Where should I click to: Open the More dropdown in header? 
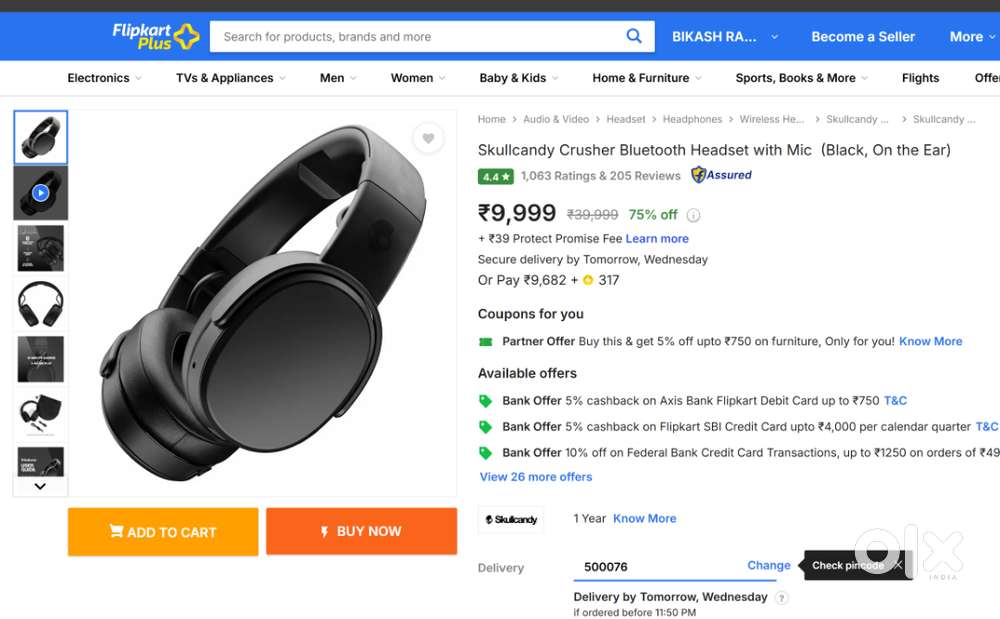click(973, 37)
